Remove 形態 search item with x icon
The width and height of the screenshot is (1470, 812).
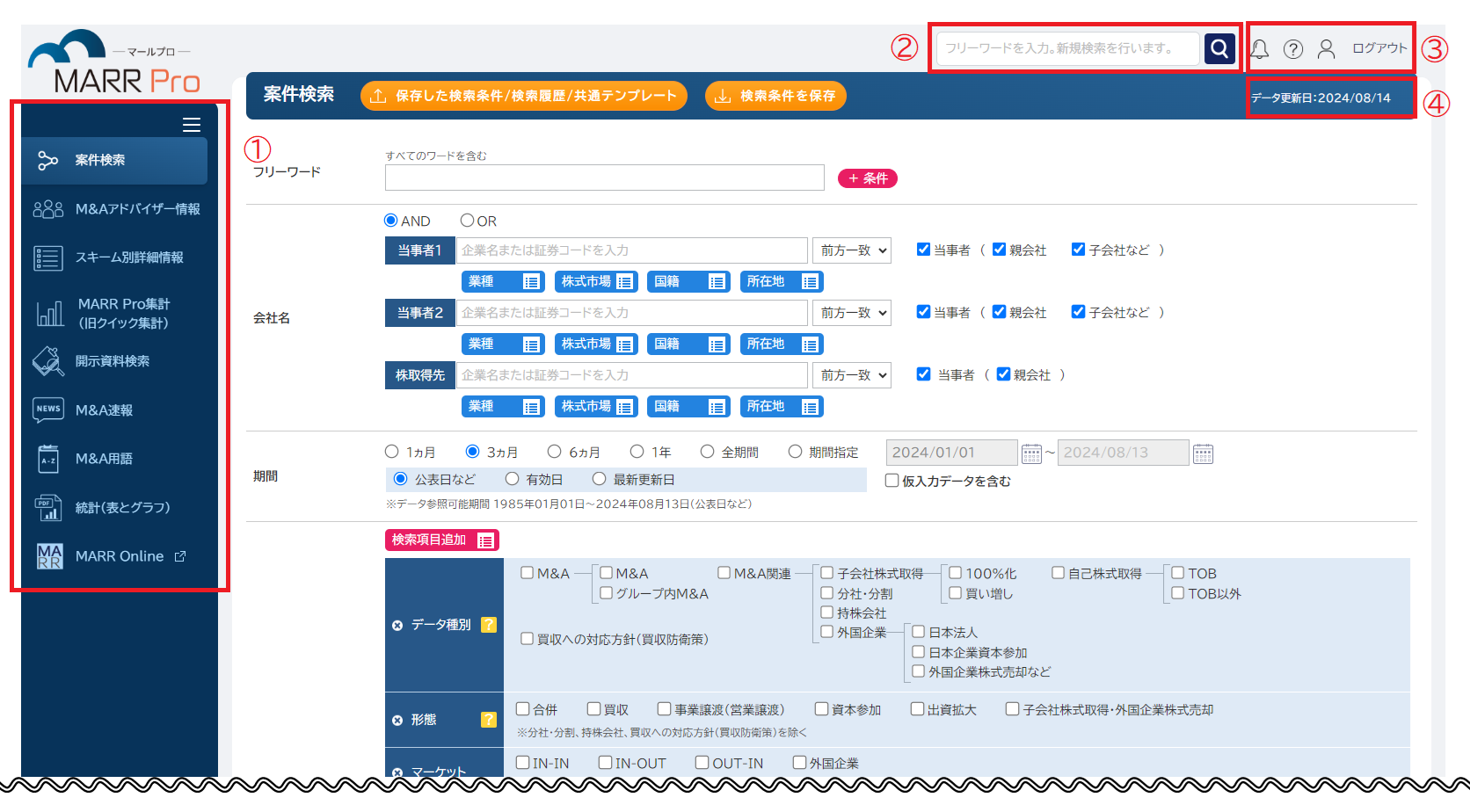point(397,721)
